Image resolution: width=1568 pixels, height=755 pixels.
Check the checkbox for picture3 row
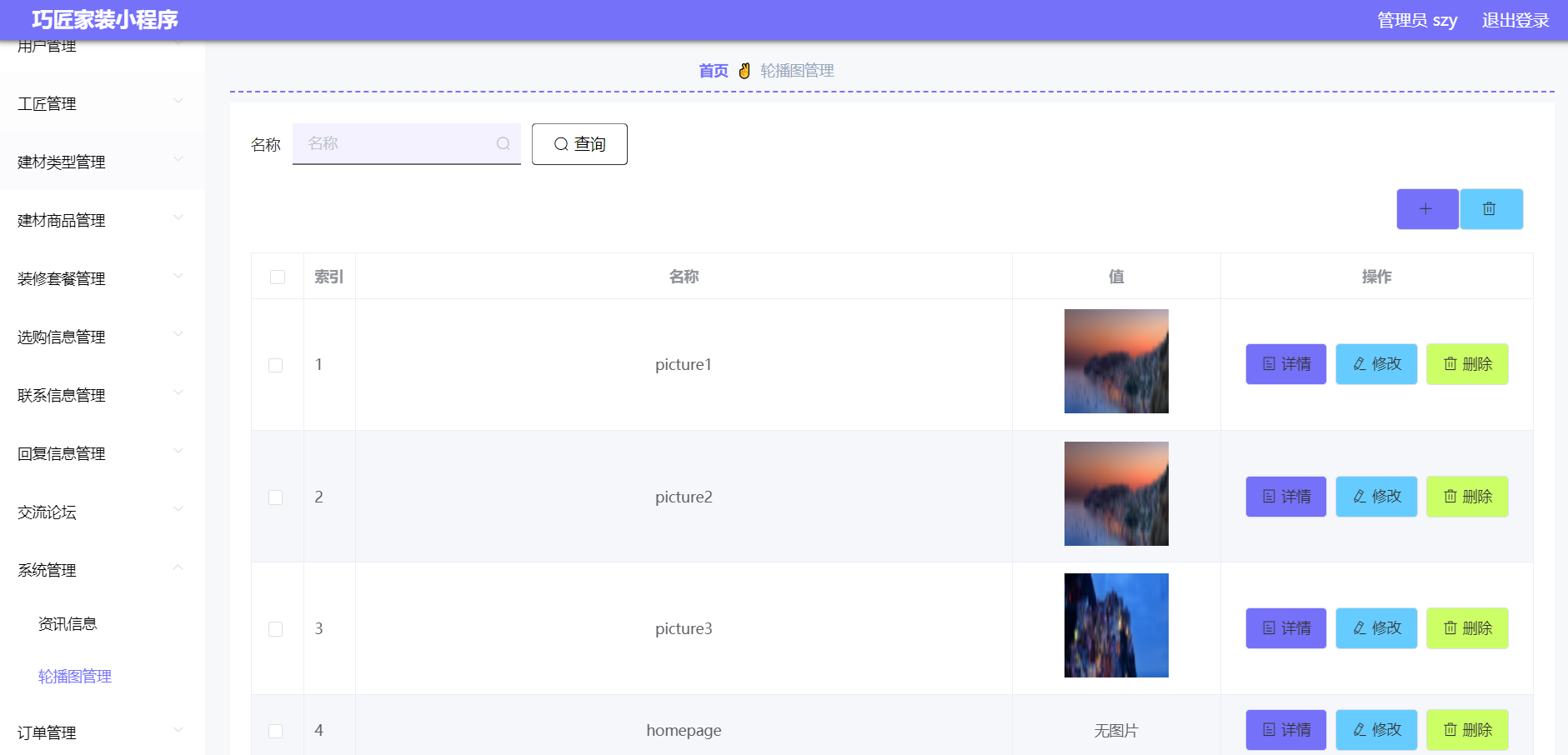[x=278, y=628]
